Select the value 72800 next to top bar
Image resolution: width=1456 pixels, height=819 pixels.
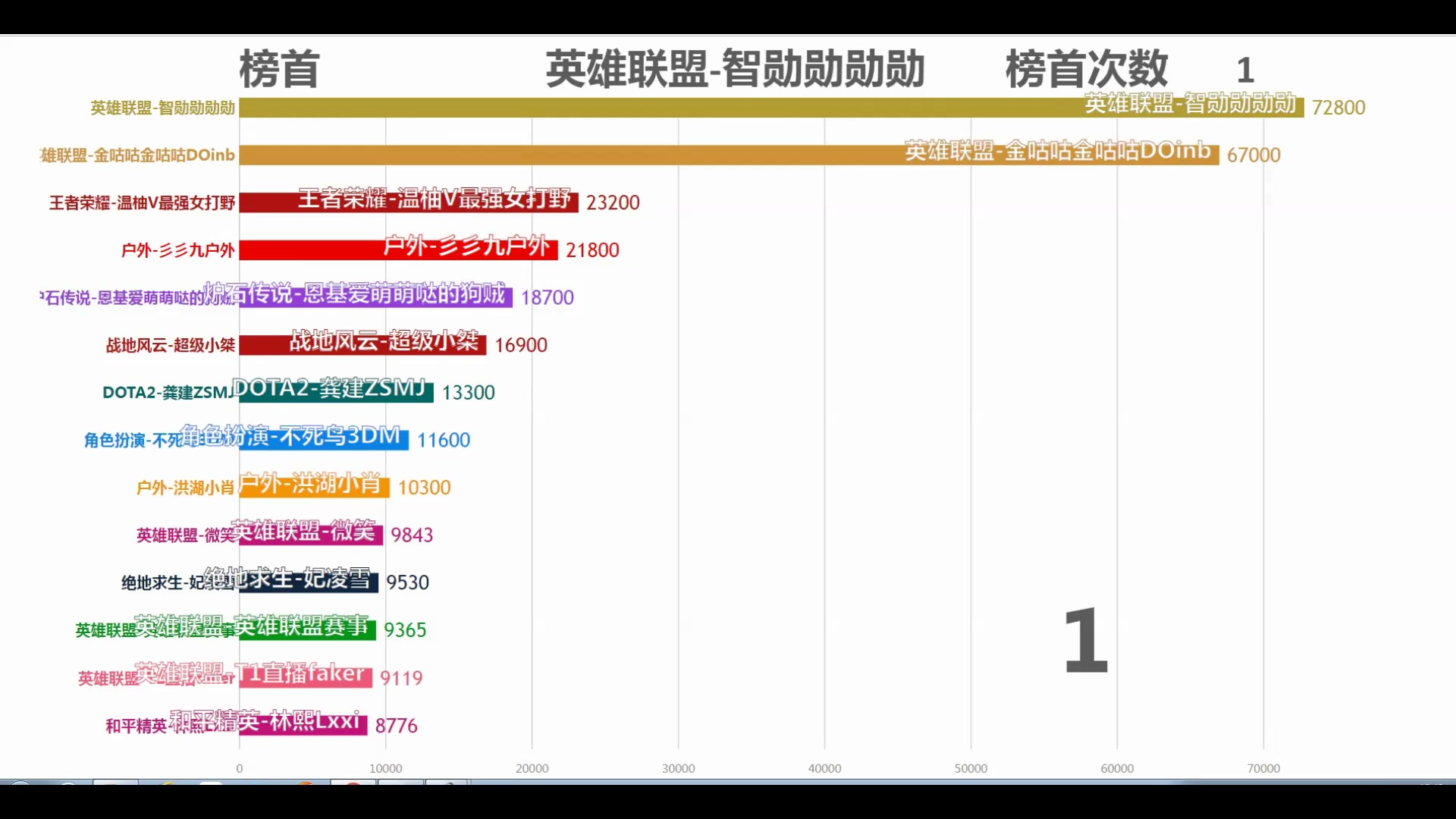pos(1341,107)
